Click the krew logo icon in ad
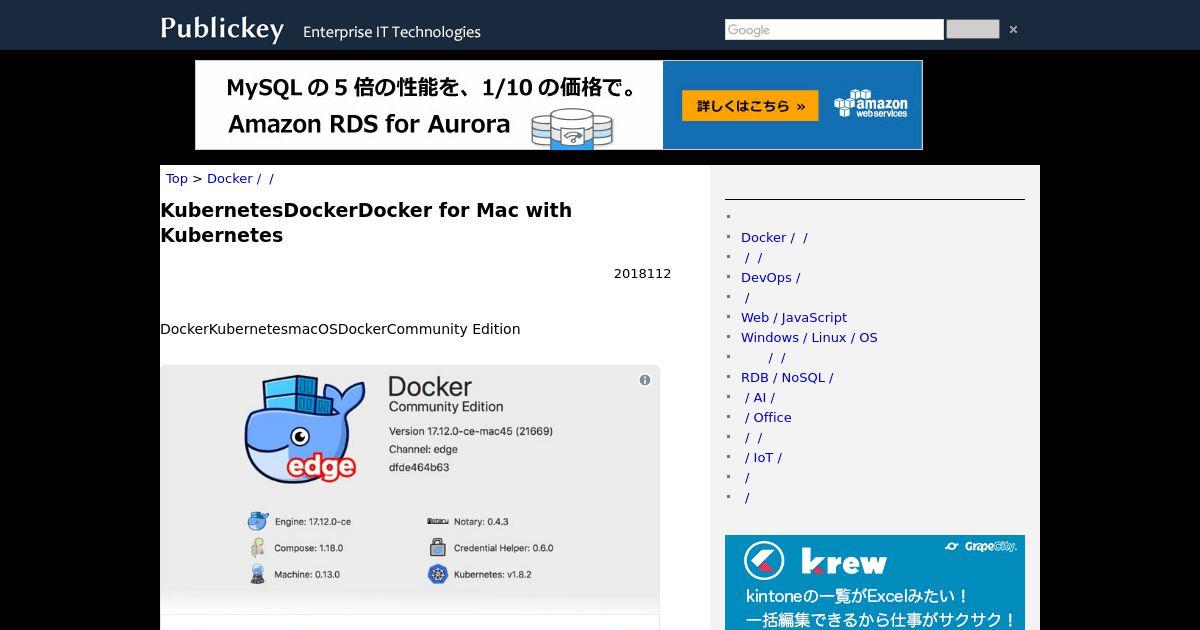 [x=764, y=561]
